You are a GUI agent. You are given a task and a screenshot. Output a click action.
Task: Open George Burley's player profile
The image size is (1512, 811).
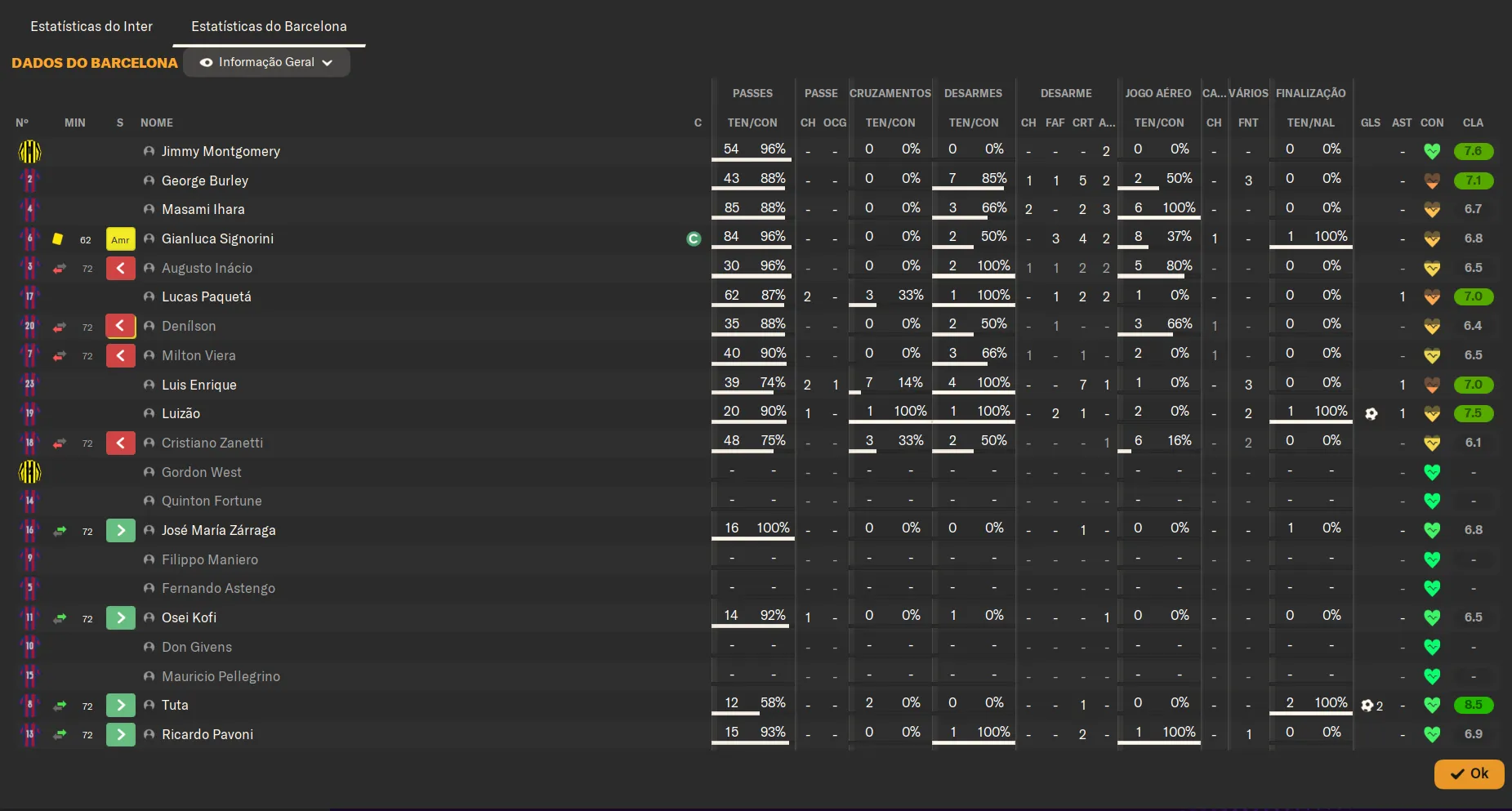(205, 180)
